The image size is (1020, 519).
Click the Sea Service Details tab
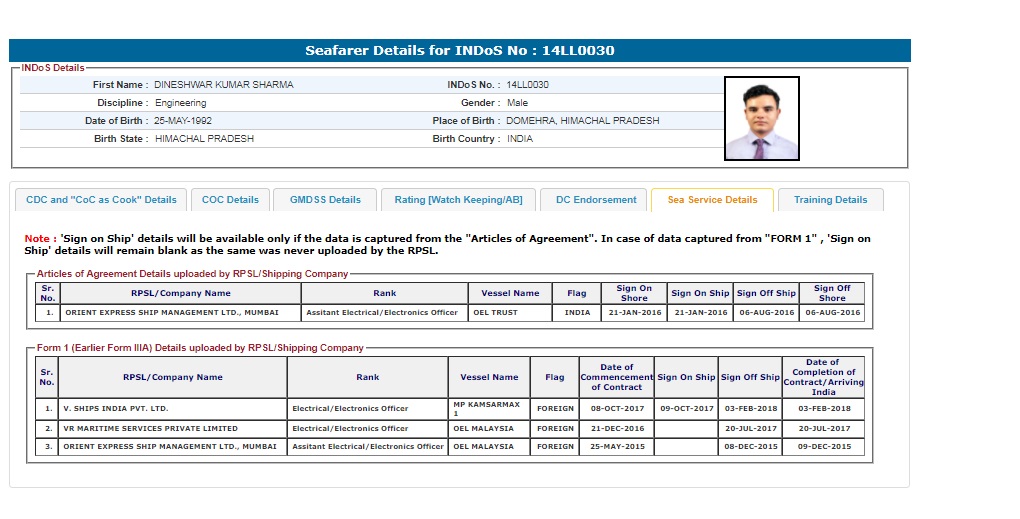coord(712,200)
